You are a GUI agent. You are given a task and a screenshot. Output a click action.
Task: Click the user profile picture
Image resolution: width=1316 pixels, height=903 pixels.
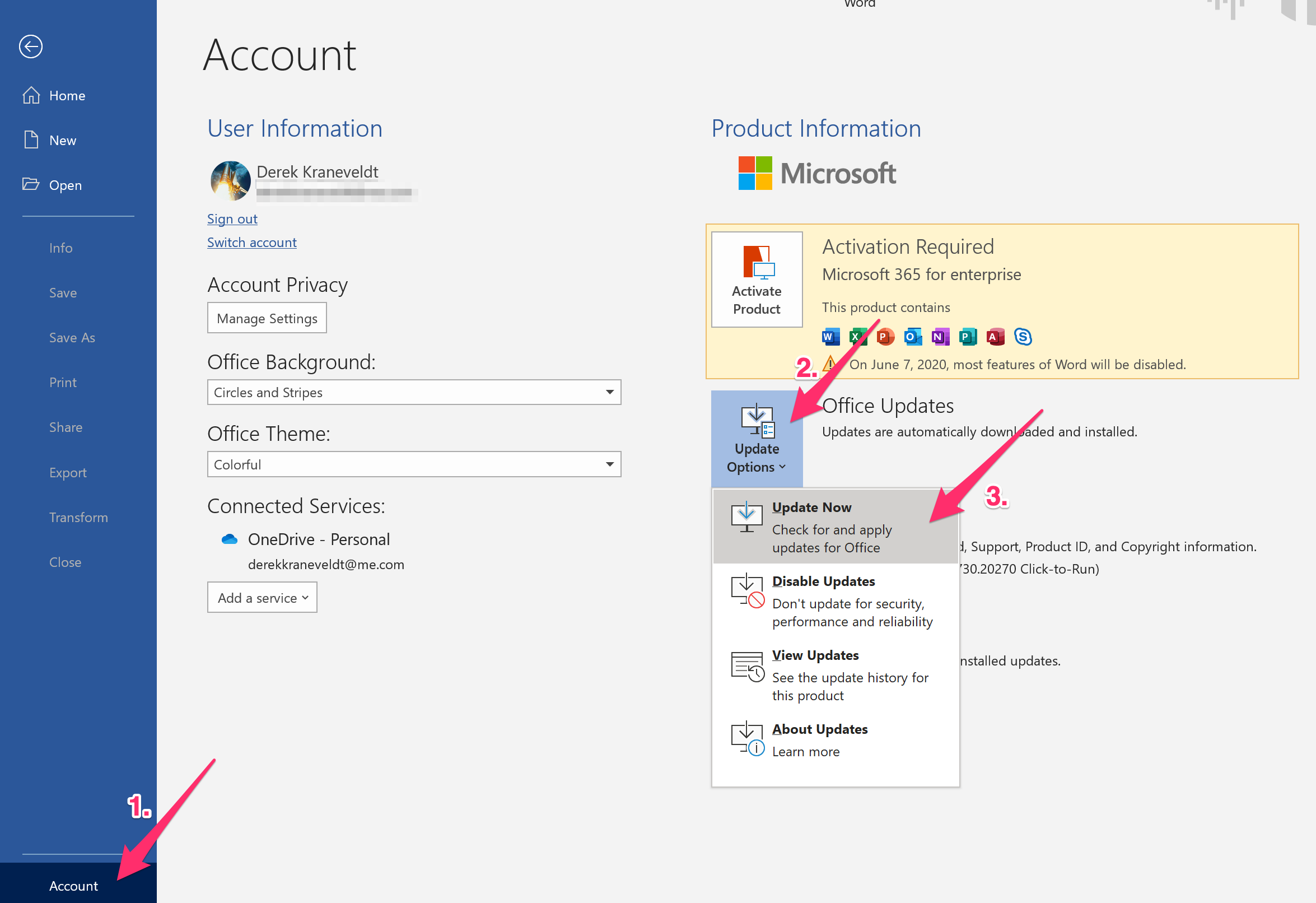[230, 181]
